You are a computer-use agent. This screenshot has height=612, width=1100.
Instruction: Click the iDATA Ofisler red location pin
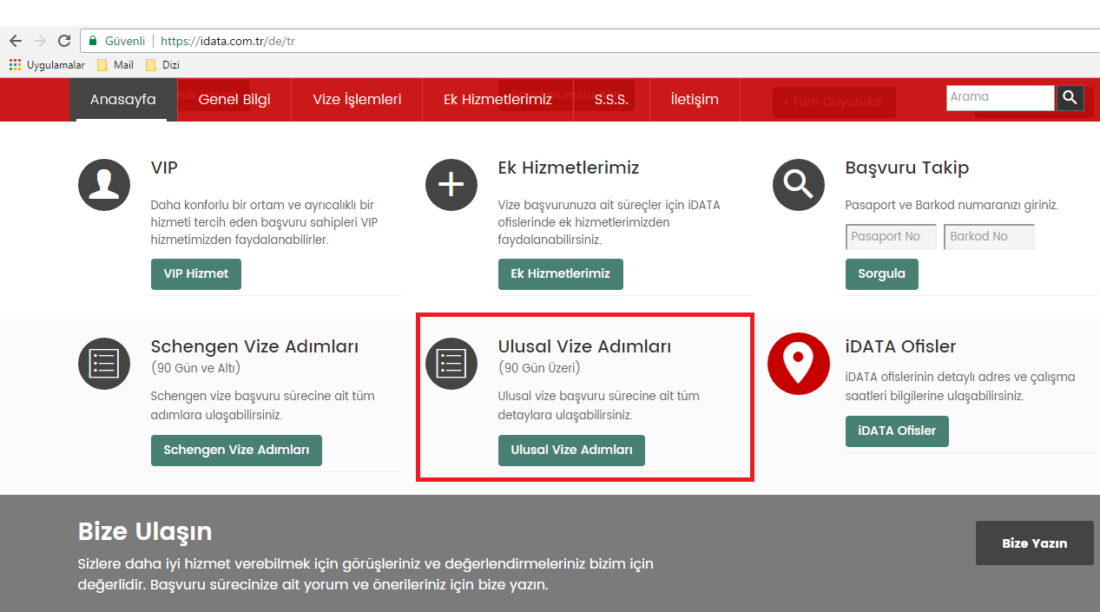point(798,364)
